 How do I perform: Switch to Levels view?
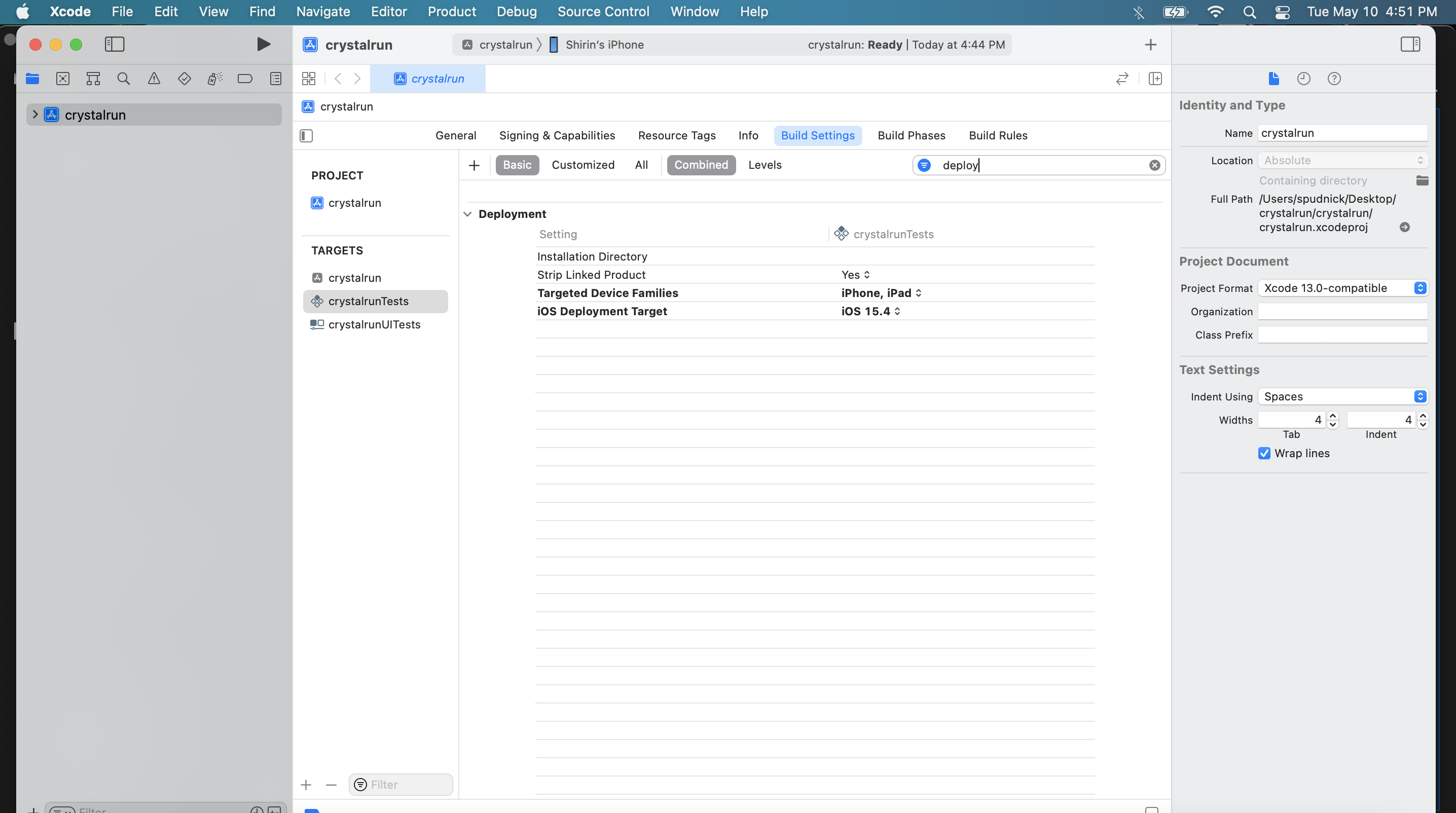765,165
